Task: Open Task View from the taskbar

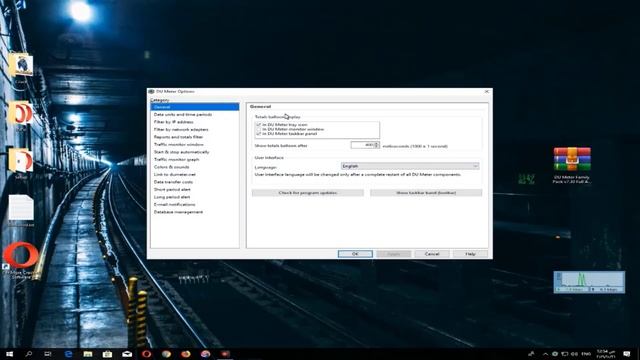Action: pos(48,354)
